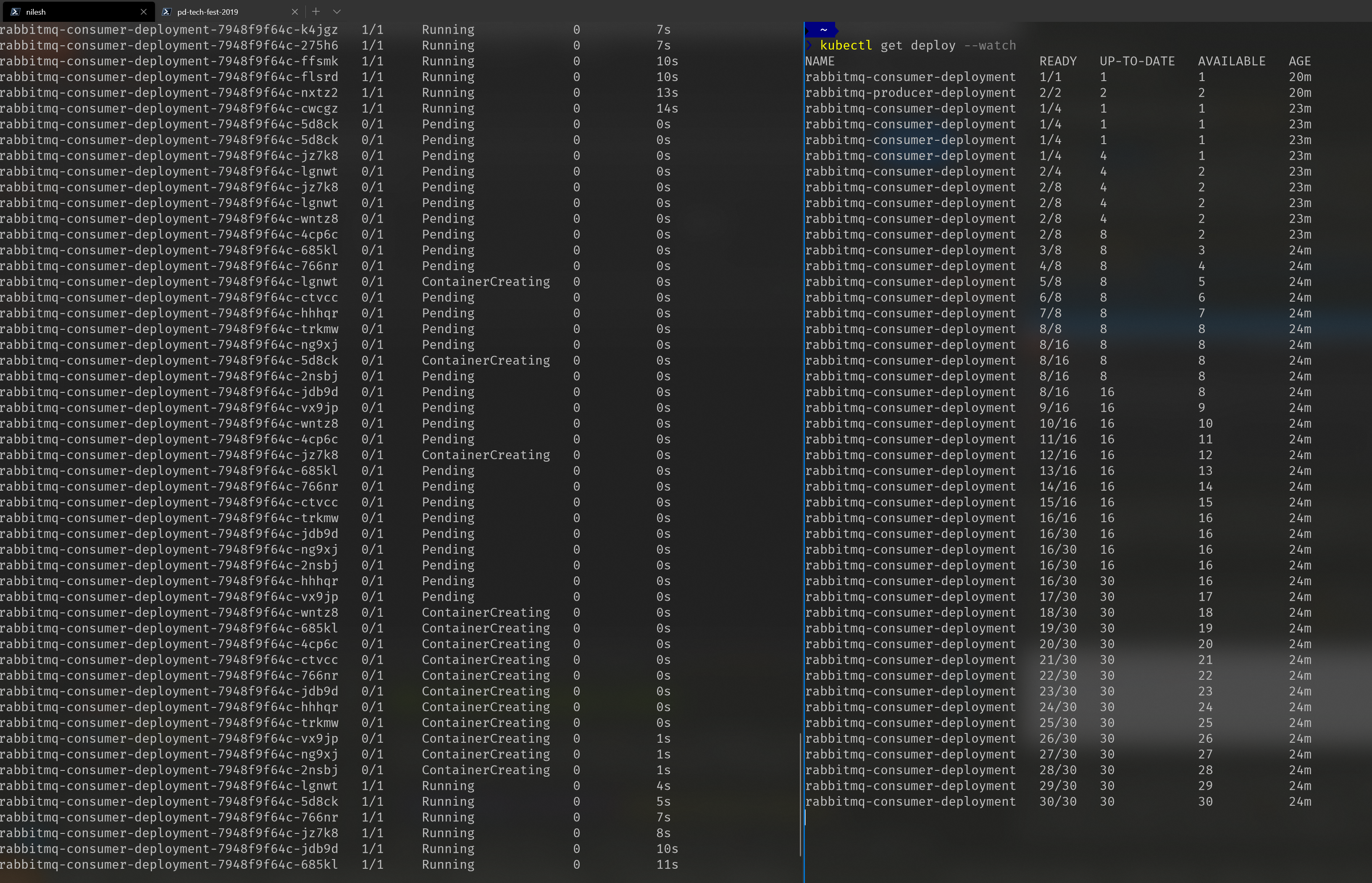The height and width of the screenshot is (883, 1372).
Task: Click the '7/8' READY value
Action: point(1050,313)
